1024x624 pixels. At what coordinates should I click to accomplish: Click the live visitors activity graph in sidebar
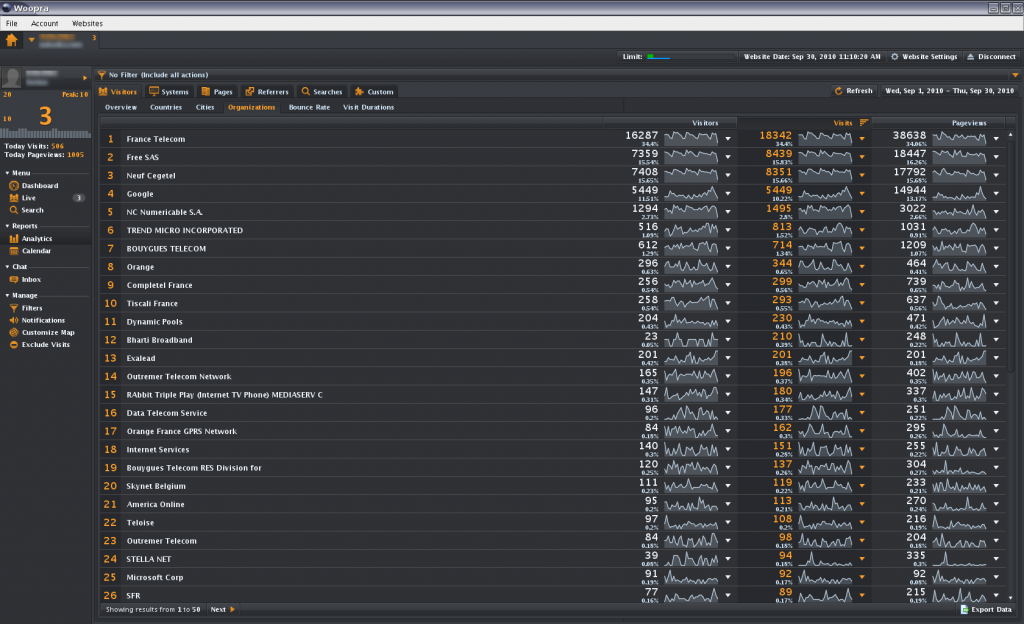coord(46,134)
